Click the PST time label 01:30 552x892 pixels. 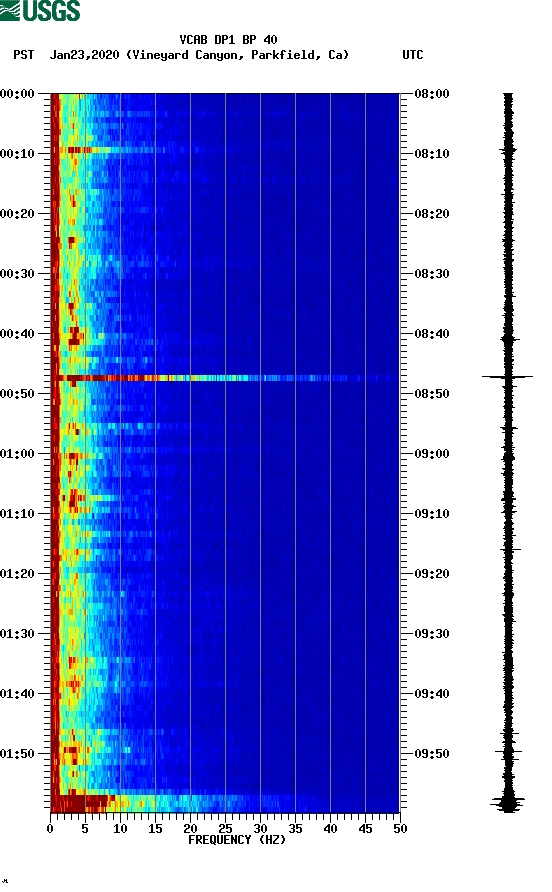click(x=18, y=634)
